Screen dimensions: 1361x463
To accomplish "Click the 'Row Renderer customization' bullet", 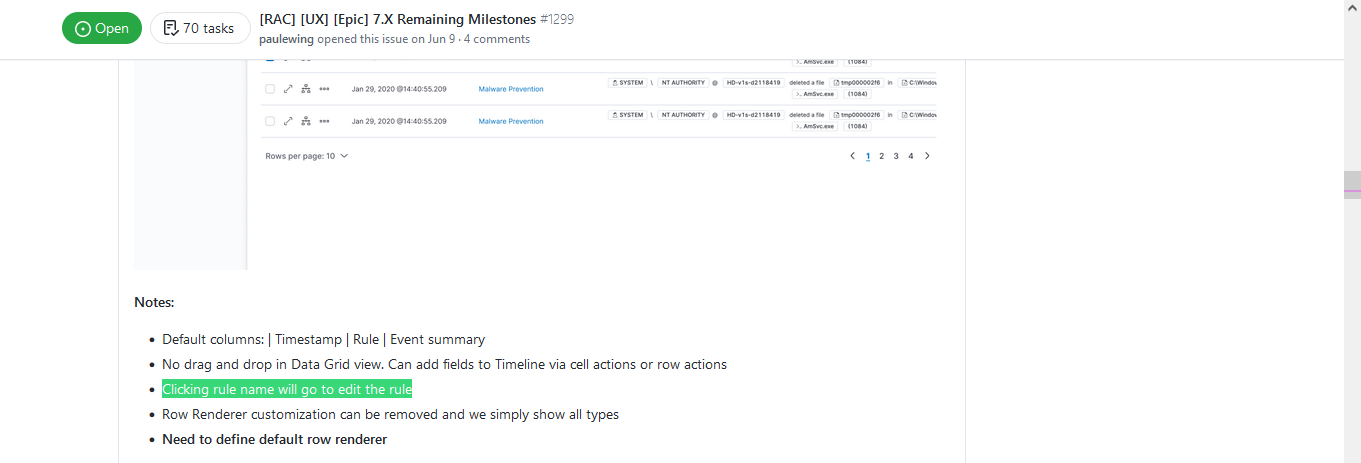I will coord(390,414).
